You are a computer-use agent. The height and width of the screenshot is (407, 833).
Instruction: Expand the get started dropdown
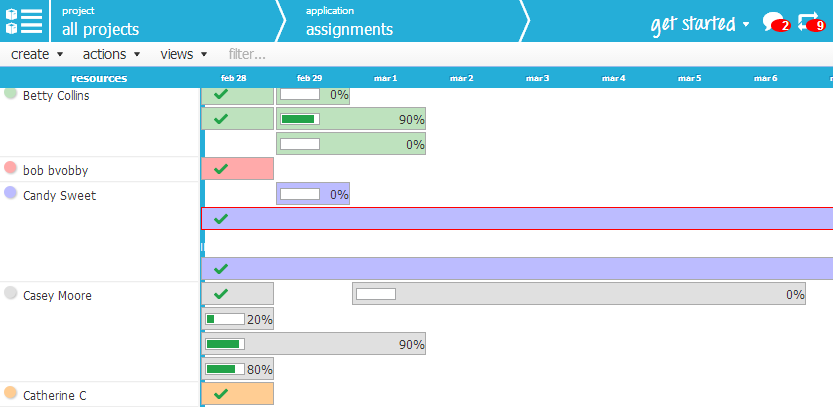coord(700,24)
